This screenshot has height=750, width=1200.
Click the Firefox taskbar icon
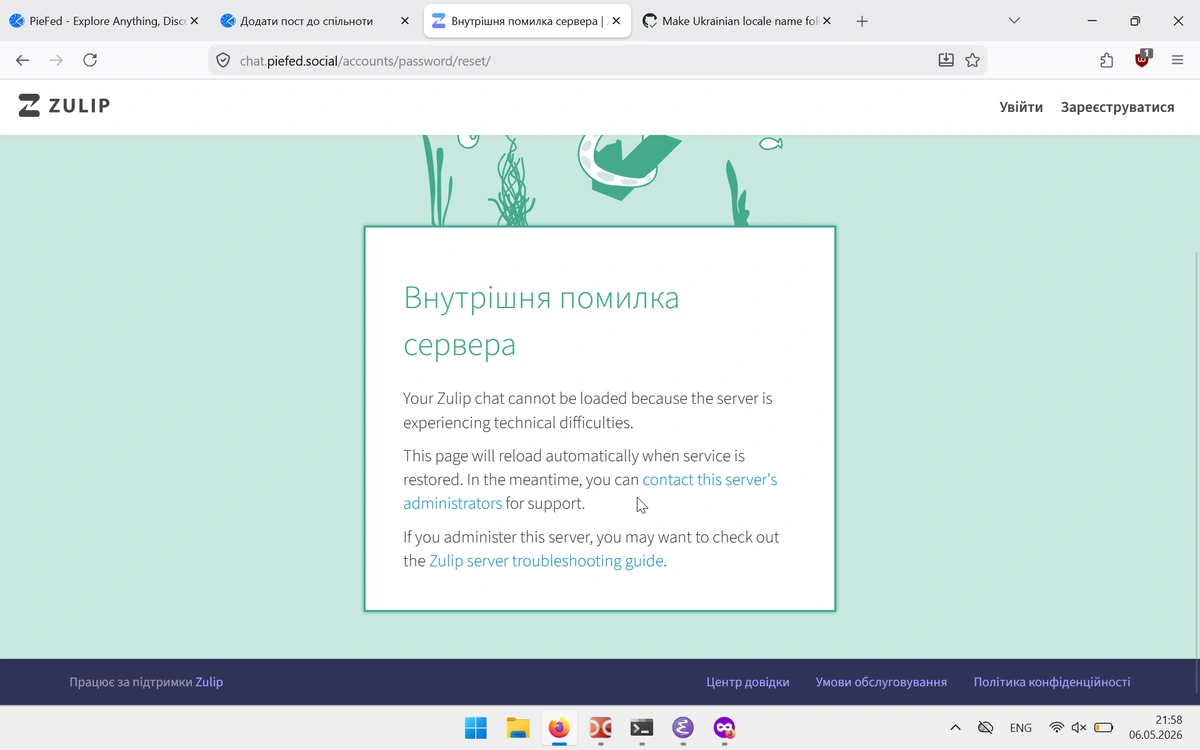(x=559, y=728)
